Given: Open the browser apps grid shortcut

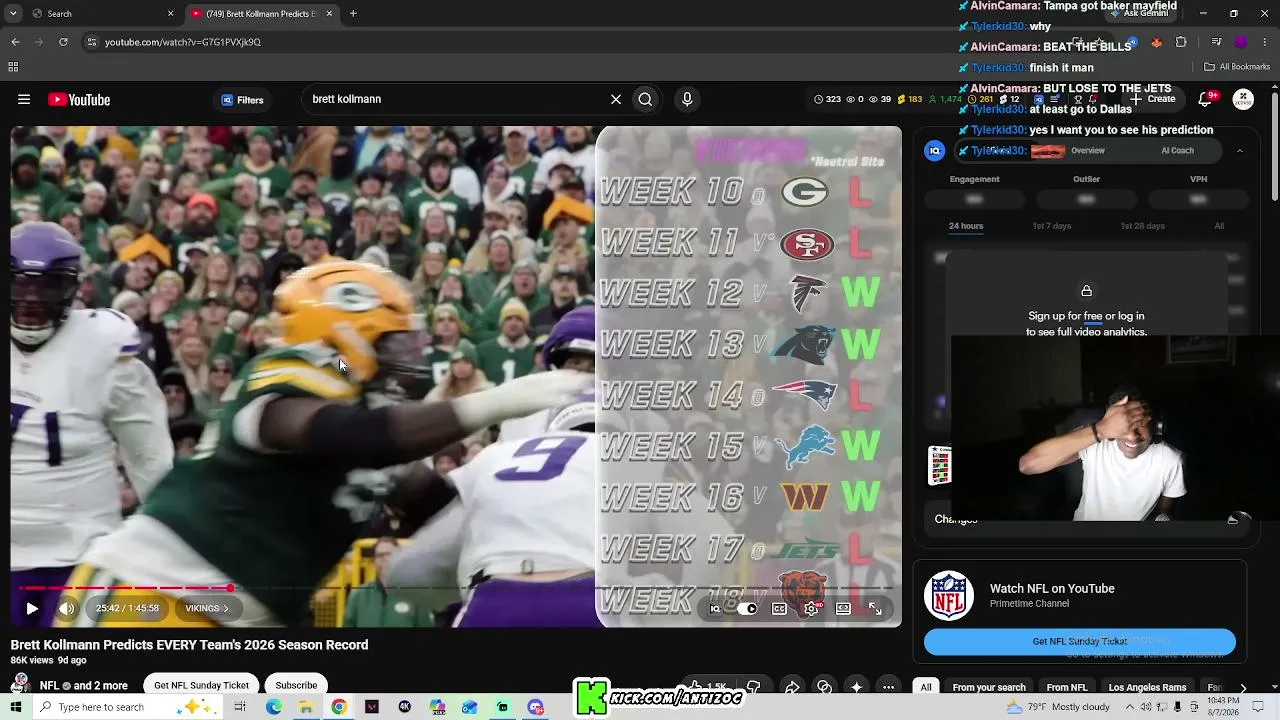Looking at the screenshot, I should pyautogui.click(x=13, y=67).
